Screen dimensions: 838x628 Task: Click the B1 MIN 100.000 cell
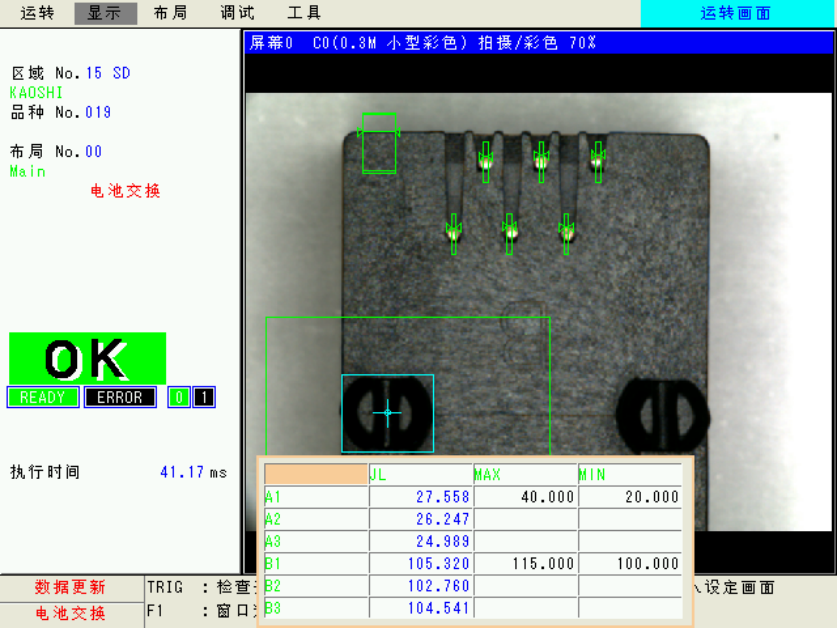click(x=630, y=563)
